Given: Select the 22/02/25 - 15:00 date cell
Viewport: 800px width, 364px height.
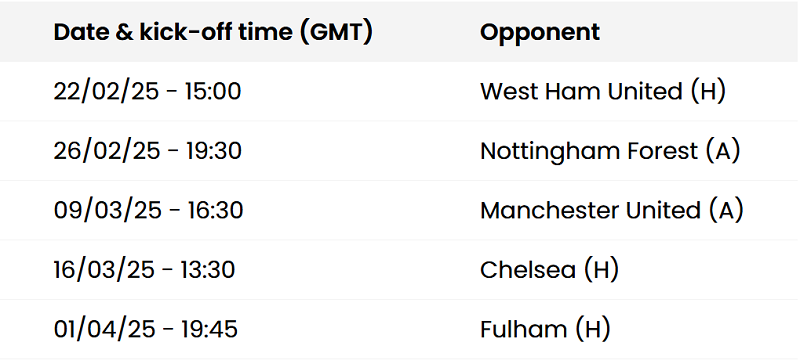Looking at the screenshot, I should click(147, 92).
